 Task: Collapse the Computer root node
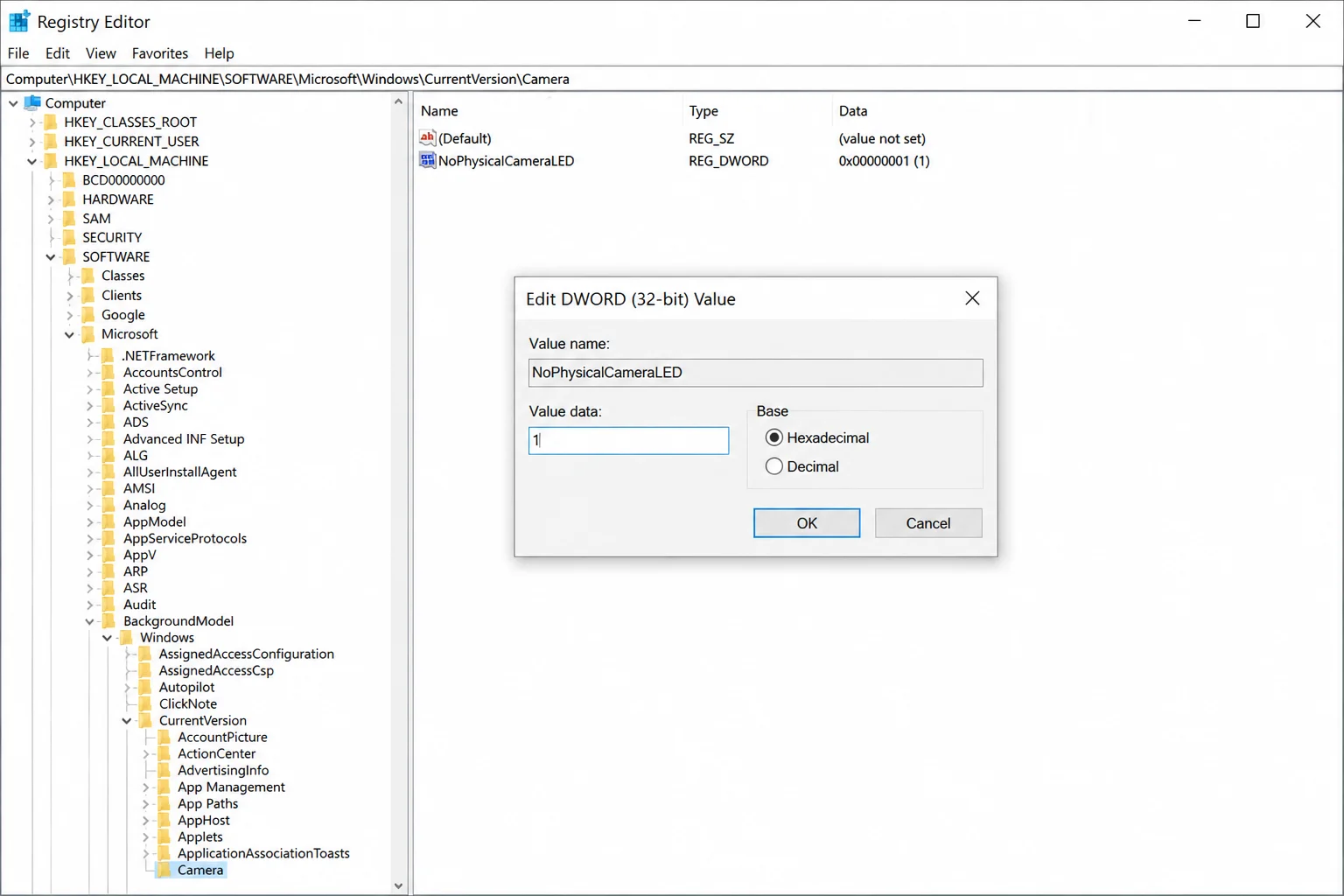pos(13,103)
